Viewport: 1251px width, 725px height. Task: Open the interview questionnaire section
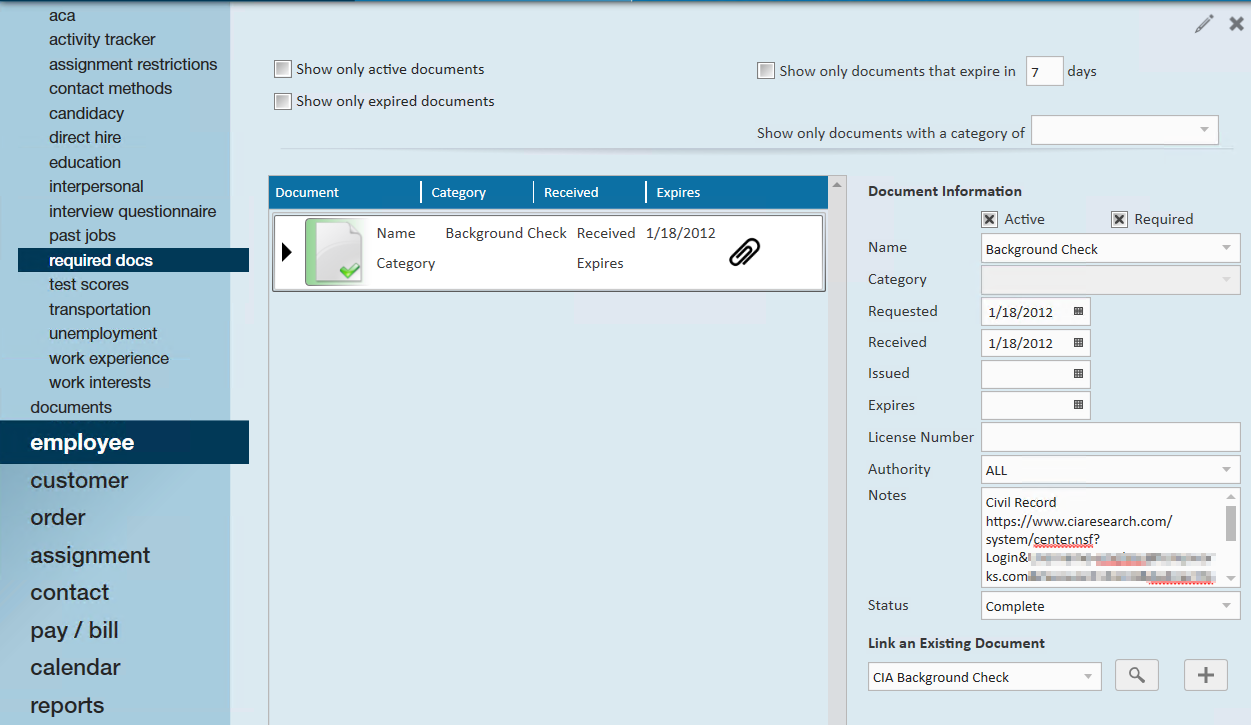[x=132, y=211]
